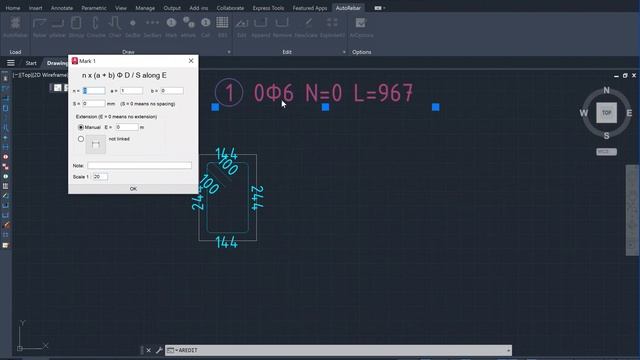
Task: Close the Mark 1 dialog
Action: pos(191,61)
